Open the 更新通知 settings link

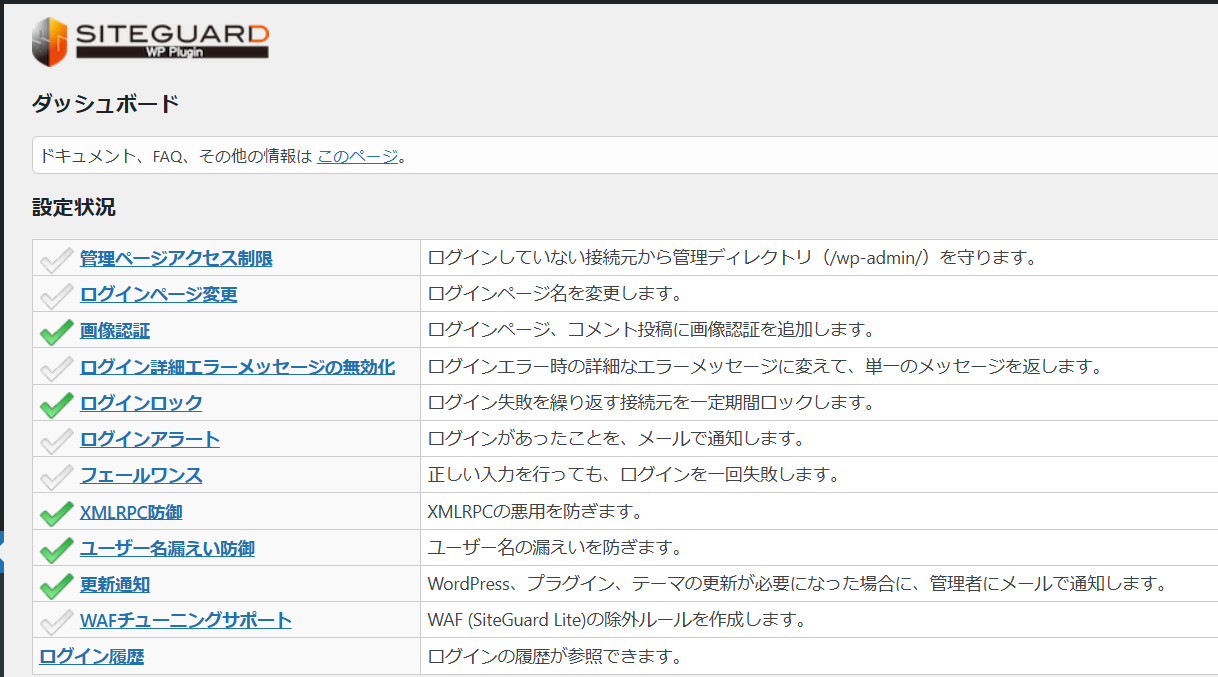pos(113,584)
